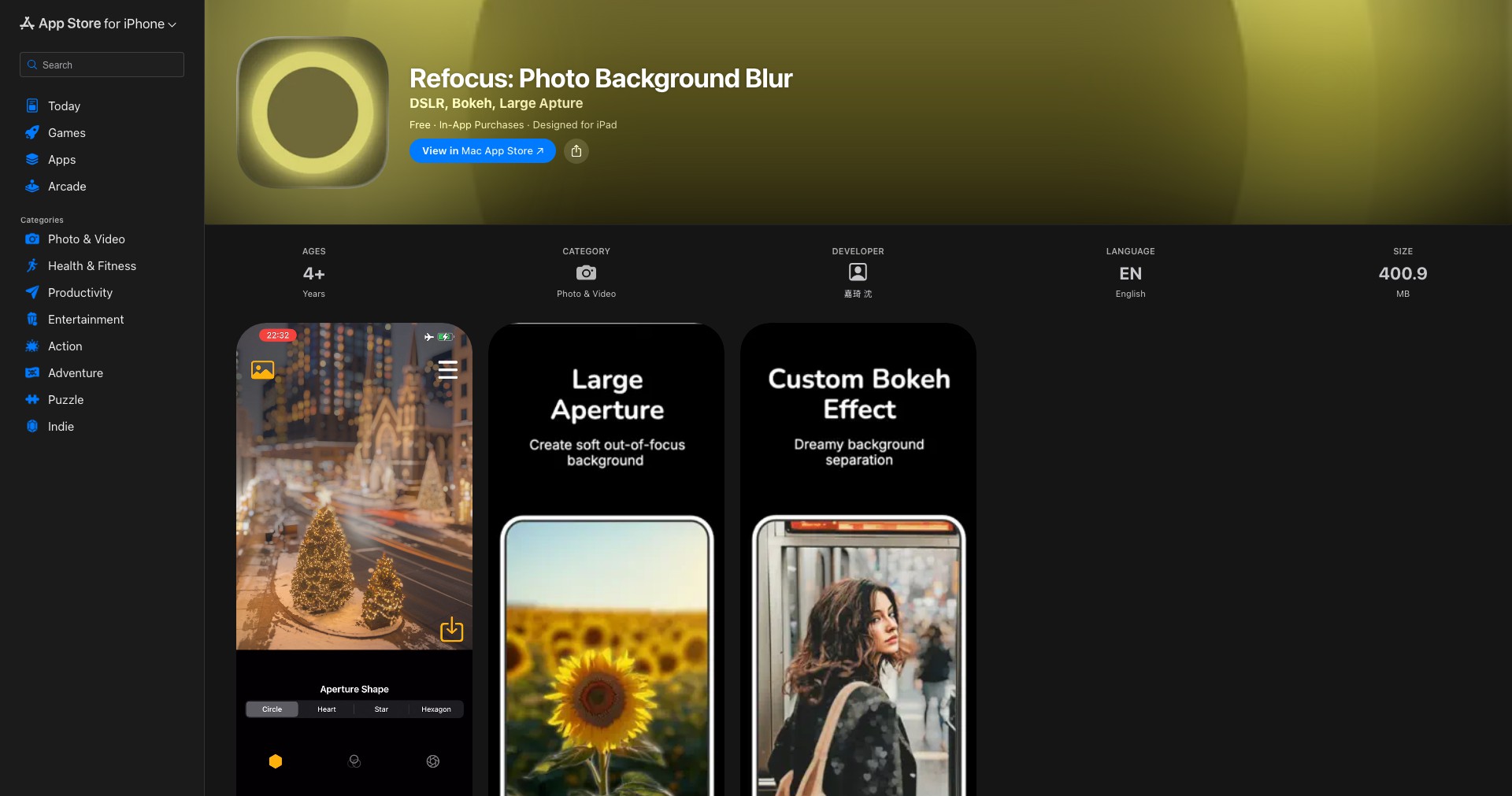1512x796 pixels.
Task: Click the aperture lens icon
Action: (x=433, y=761)
